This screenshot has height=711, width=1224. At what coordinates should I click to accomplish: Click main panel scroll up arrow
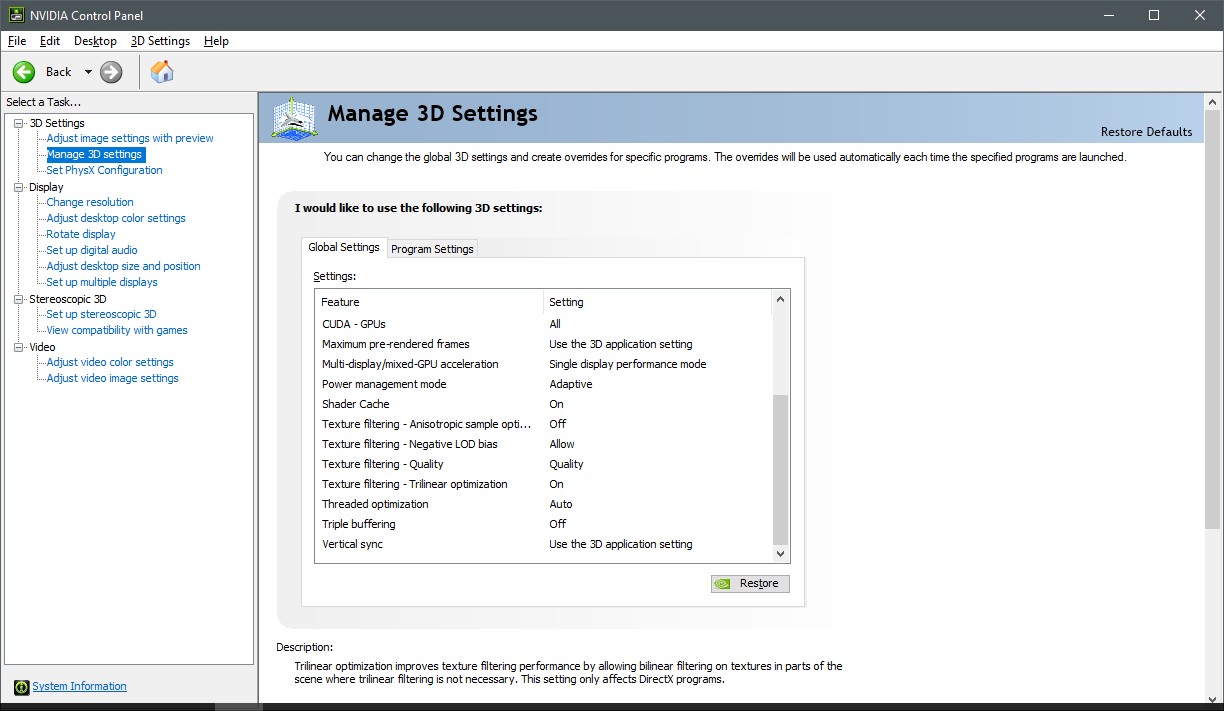pyautogui.click(x=1213, y=104)
